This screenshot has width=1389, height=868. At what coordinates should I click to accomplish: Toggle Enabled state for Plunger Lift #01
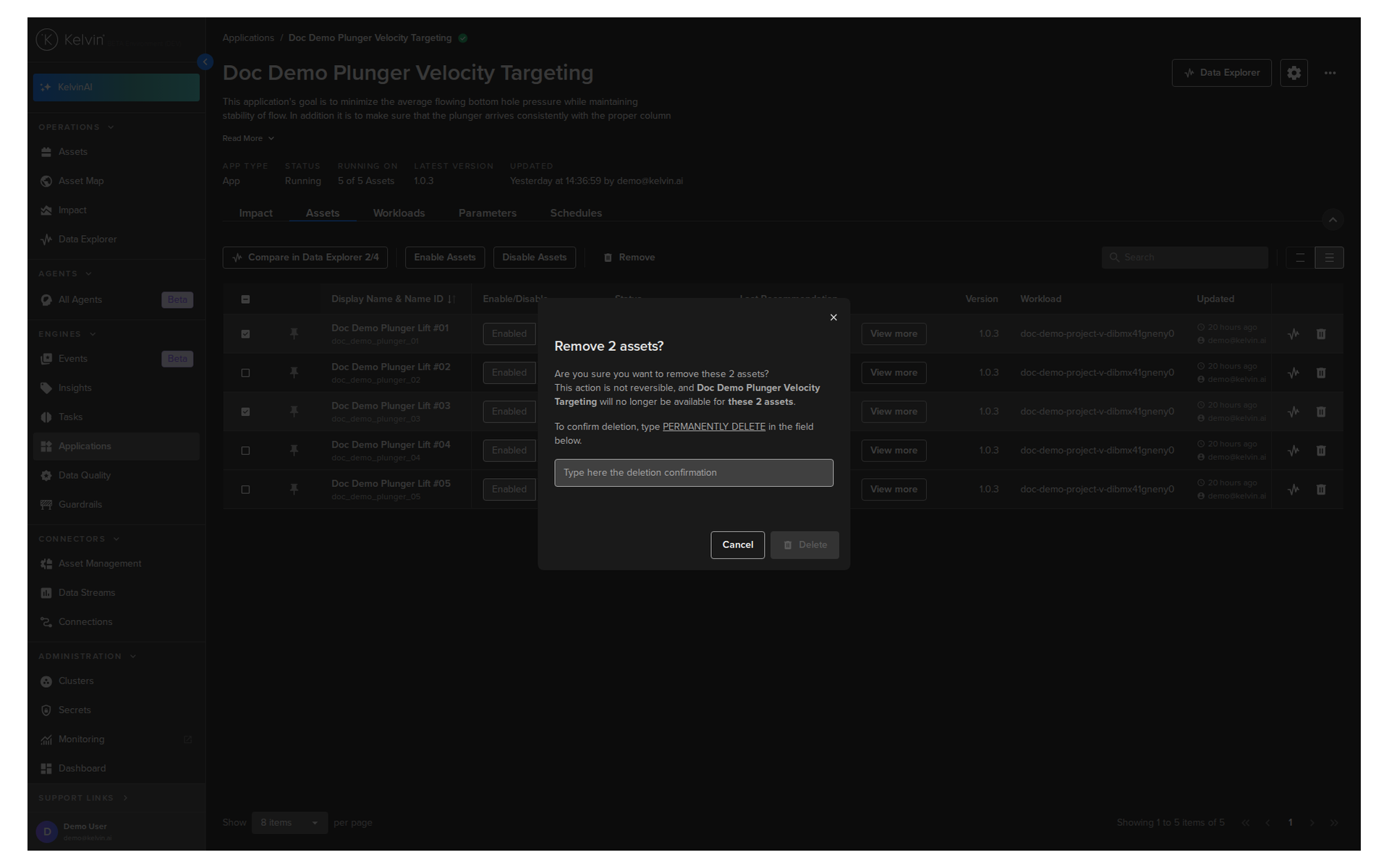509,334
